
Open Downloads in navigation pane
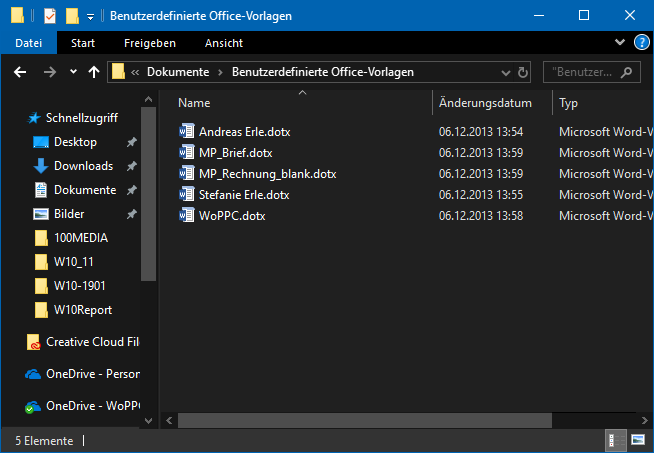[83, 166]
